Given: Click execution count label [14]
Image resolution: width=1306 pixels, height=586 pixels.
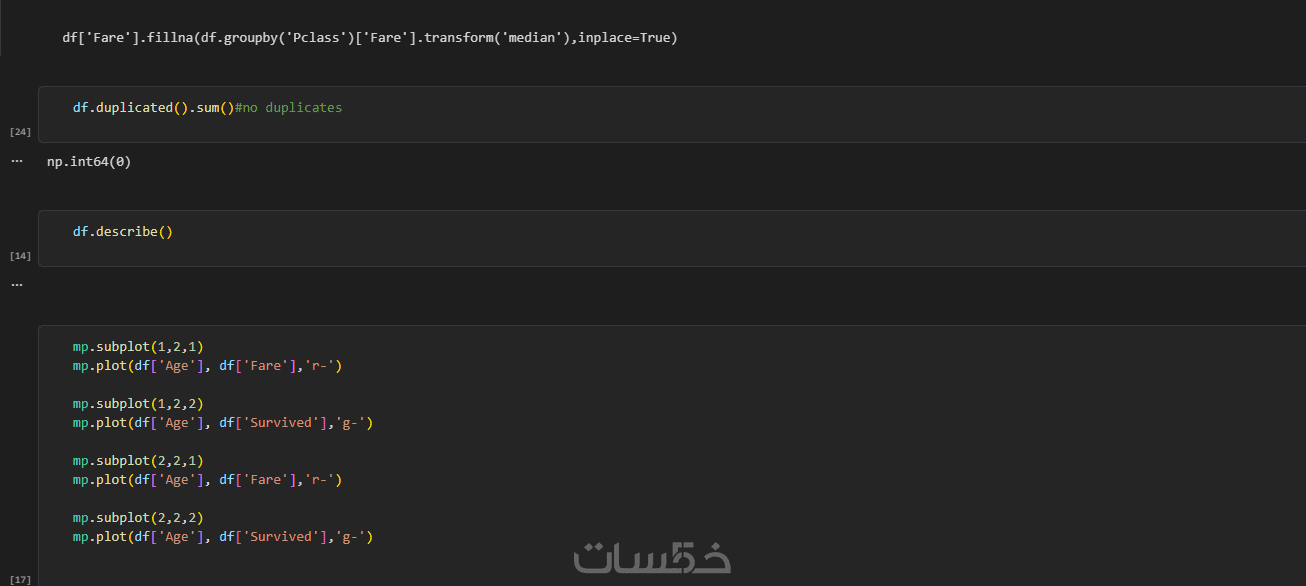Looking at the screenshot, I should point(20,256).
